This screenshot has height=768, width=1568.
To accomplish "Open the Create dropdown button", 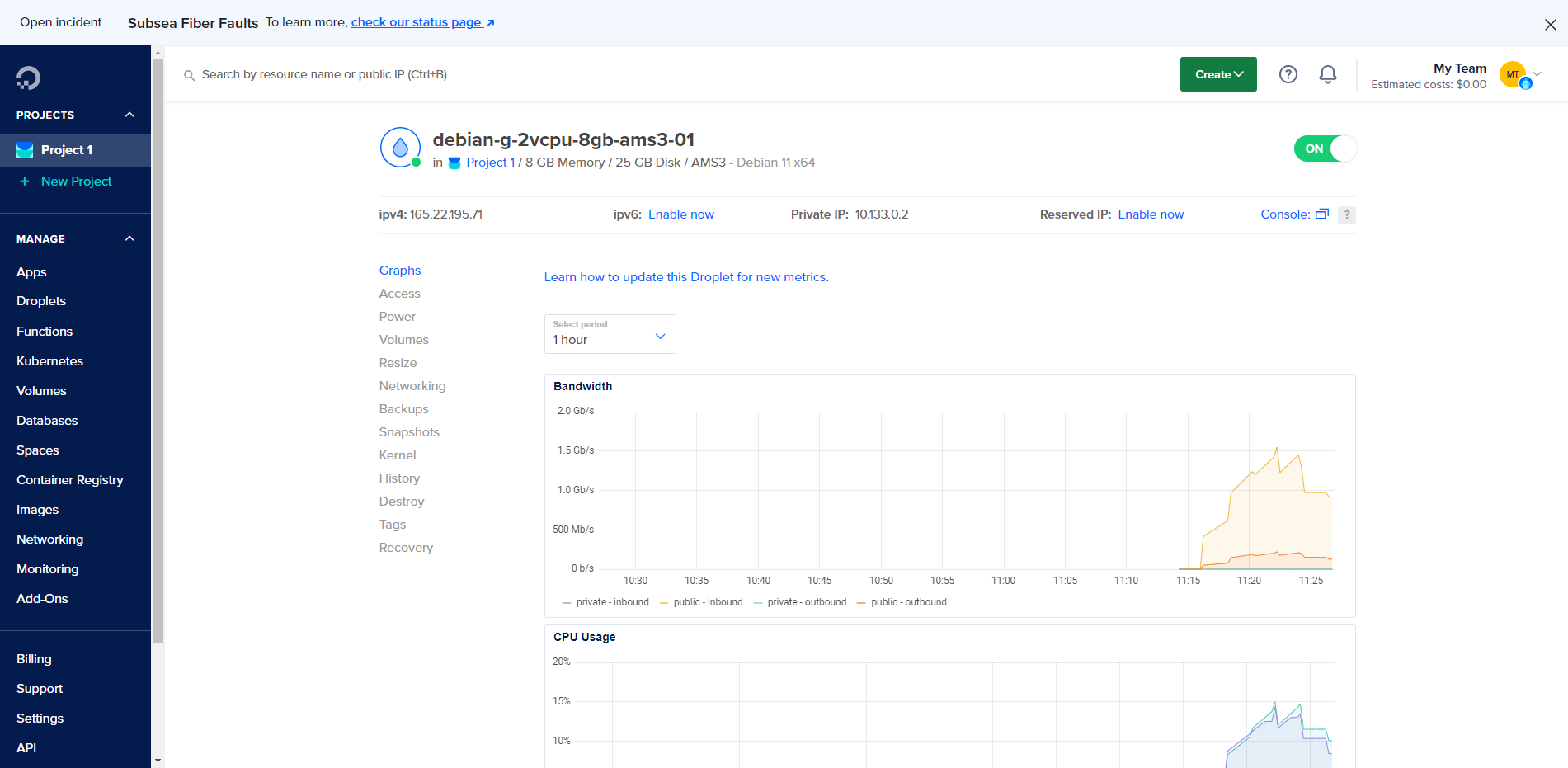I will (x=1218, y=74).
